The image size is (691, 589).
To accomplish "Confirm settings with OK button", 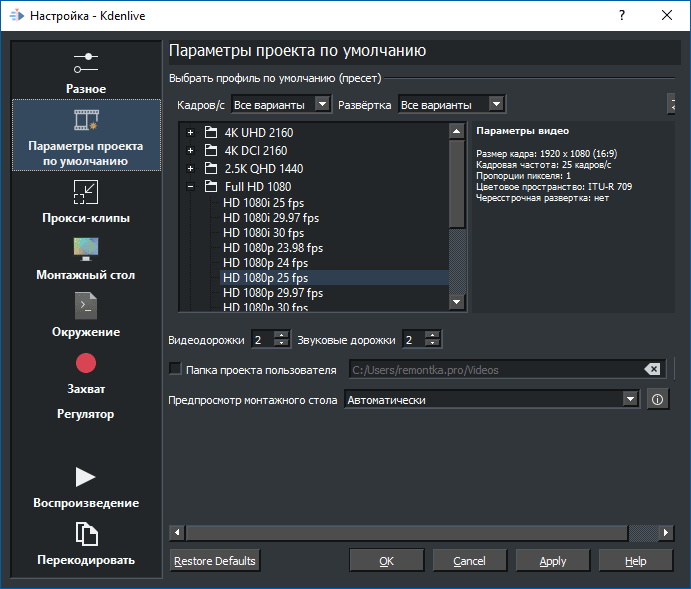I will coord(386,561).
